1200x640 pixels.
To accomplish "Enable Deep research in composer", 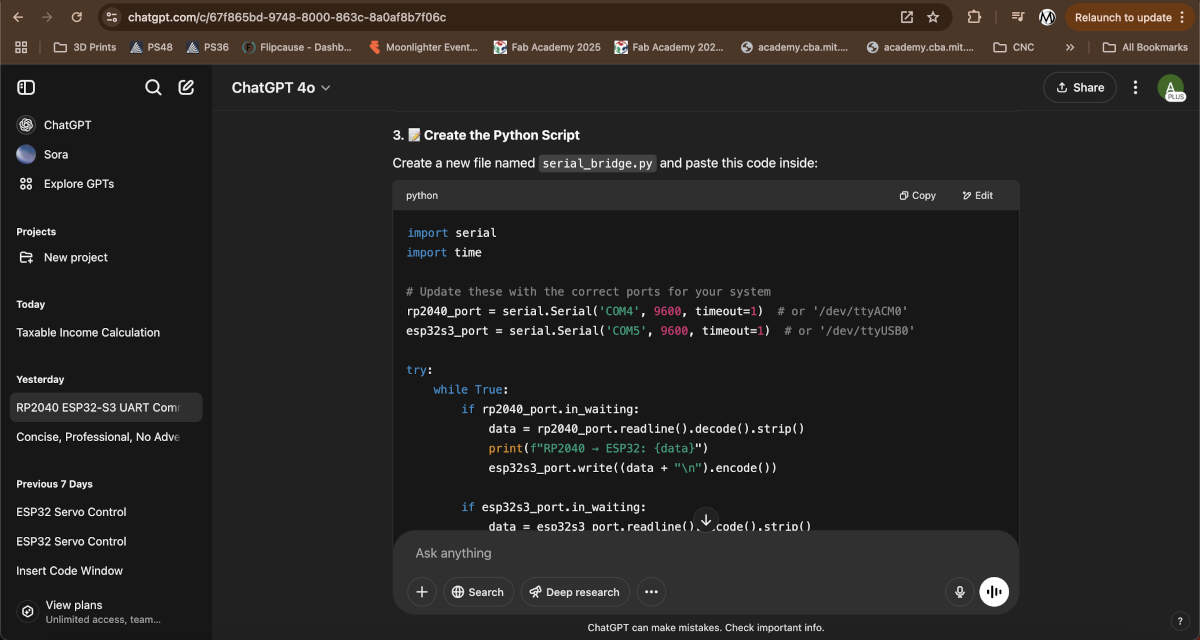I will pyautogui.click(x=575, y=592).
